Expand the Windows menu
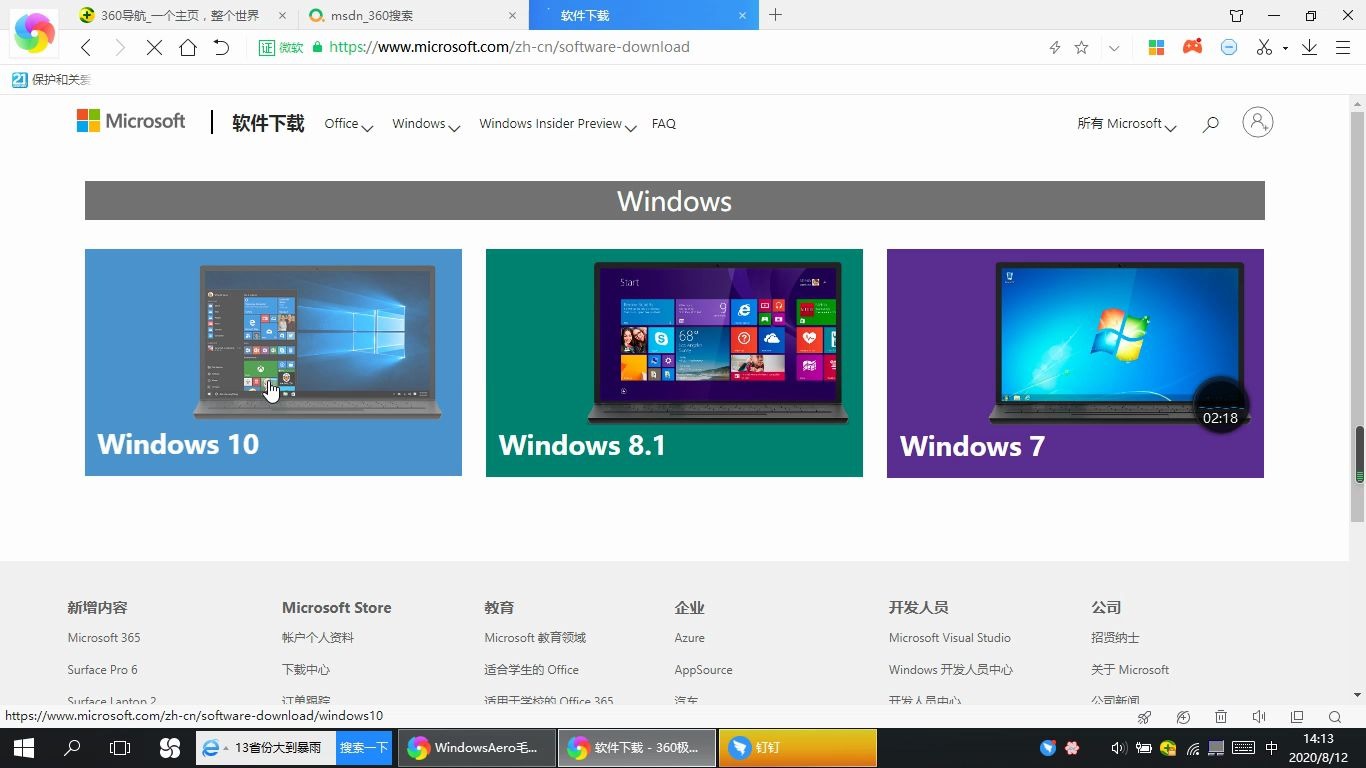This screenshot has width=1366, height=768. click(426, 124)
